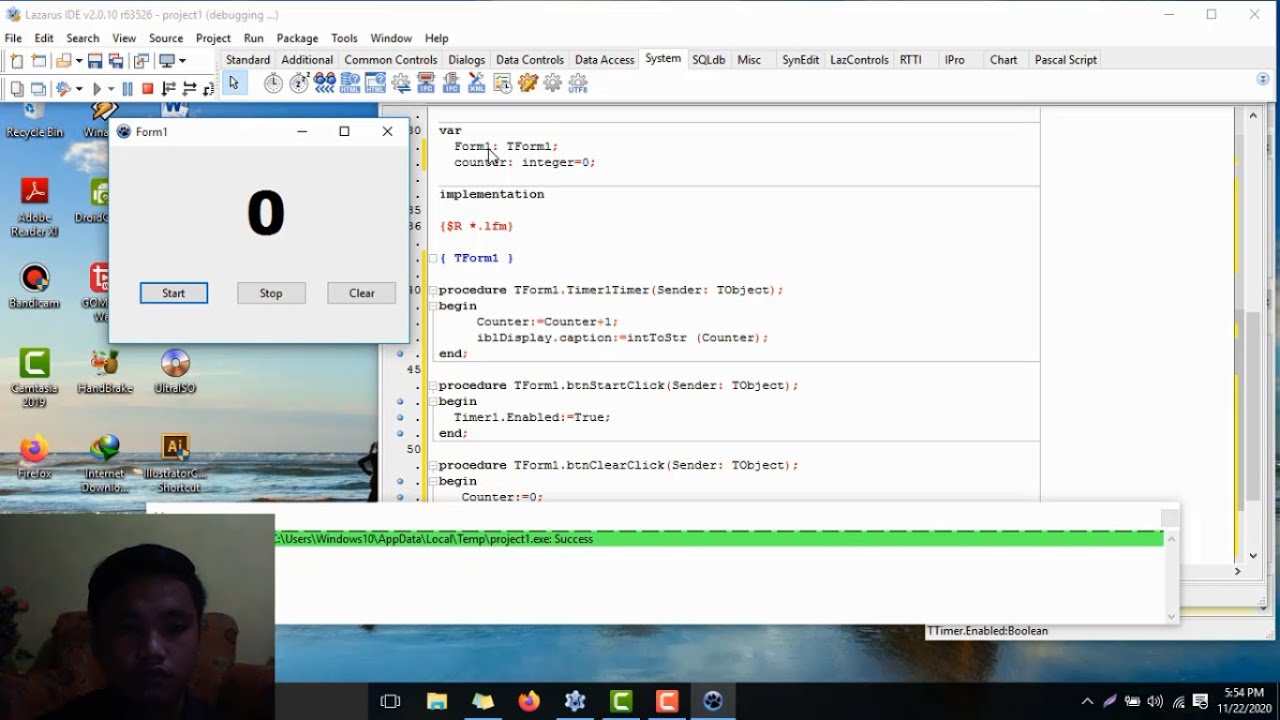Click the Adobe Reader XI desktop icon
1280x720 pixels.
pos(35,208)
